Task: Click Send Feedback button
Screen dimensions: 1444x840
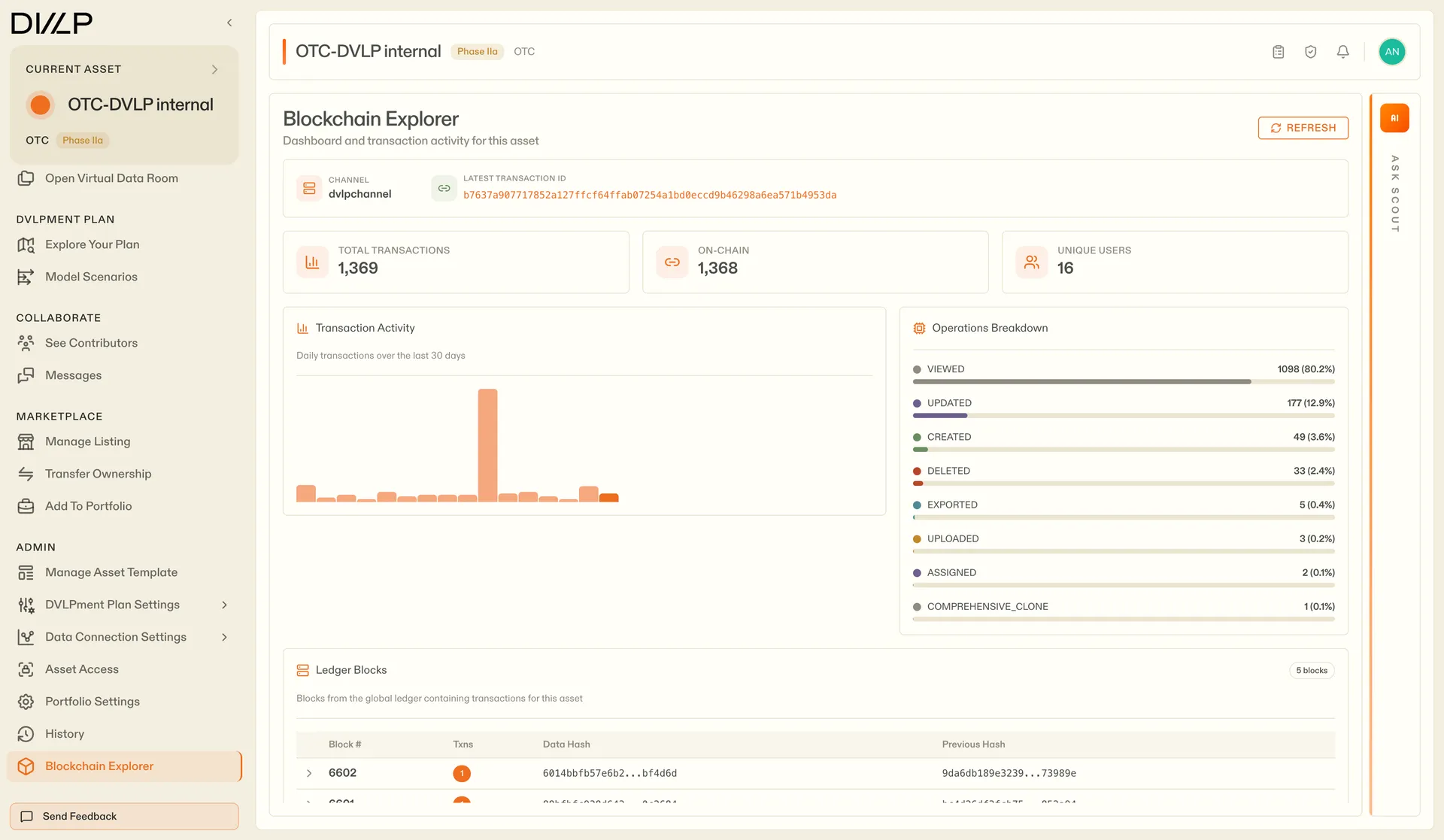Action: [124, 816]
